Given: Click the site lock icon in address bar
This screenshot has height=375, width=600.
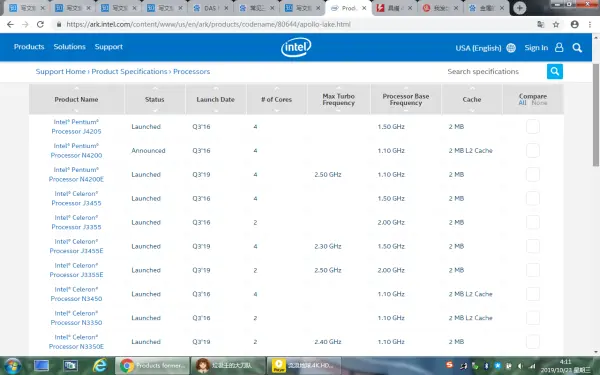Looking at the screenshot, I should 59,24.
